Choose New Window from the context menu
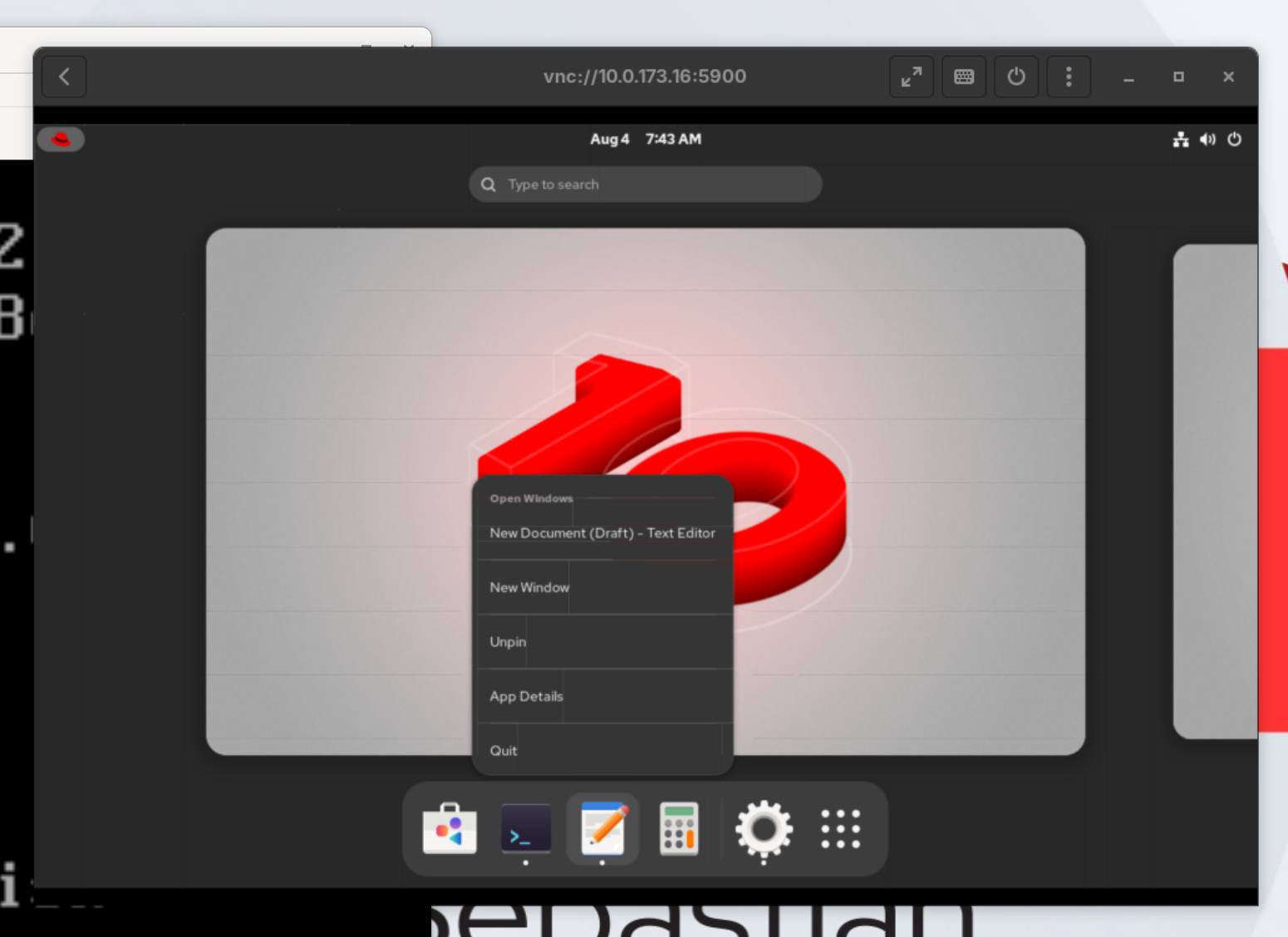The width and height of the screenshot is (1288, 937). coord(602,587)
